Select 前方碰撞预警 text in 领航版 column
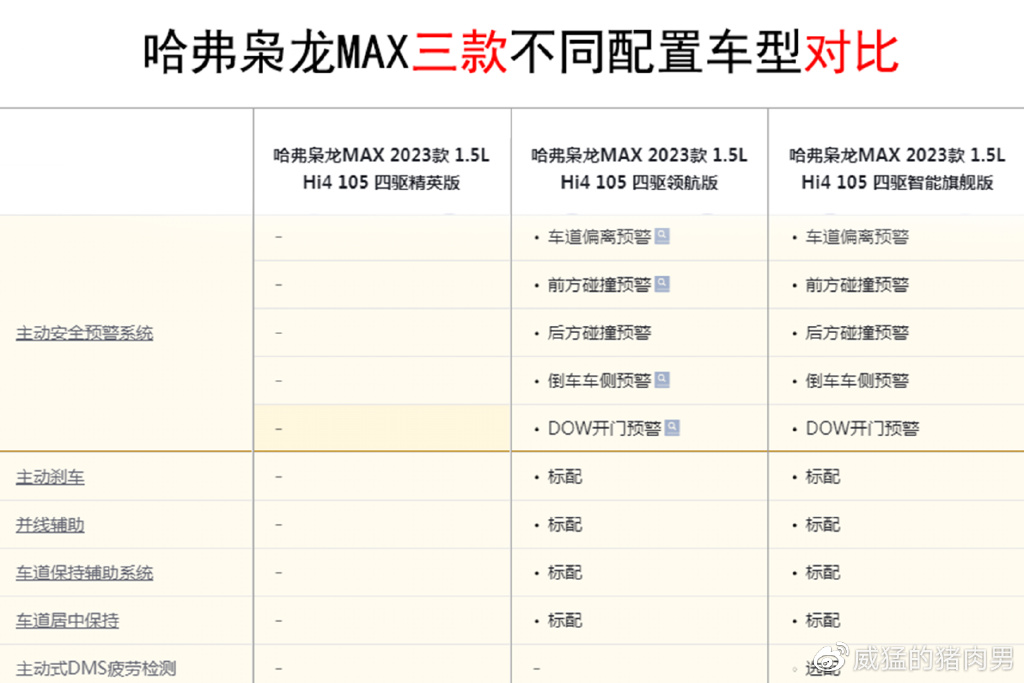Image resolution: width=1024 pixels, height=683 pixels. coord(600,285)
